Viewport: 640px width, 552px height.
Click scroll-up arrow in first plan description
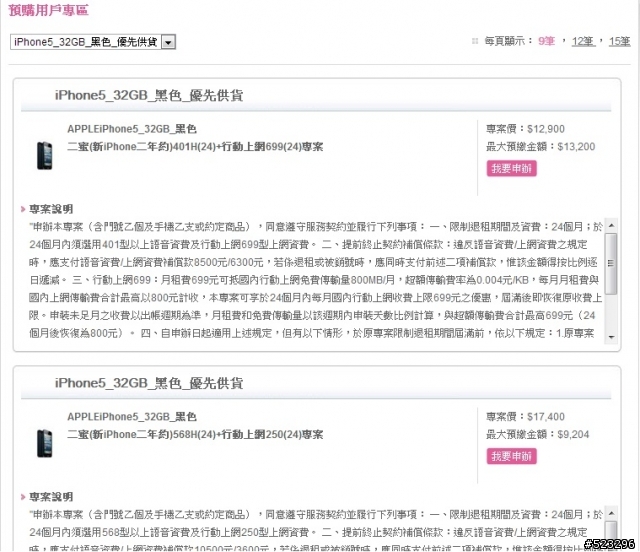611,225
